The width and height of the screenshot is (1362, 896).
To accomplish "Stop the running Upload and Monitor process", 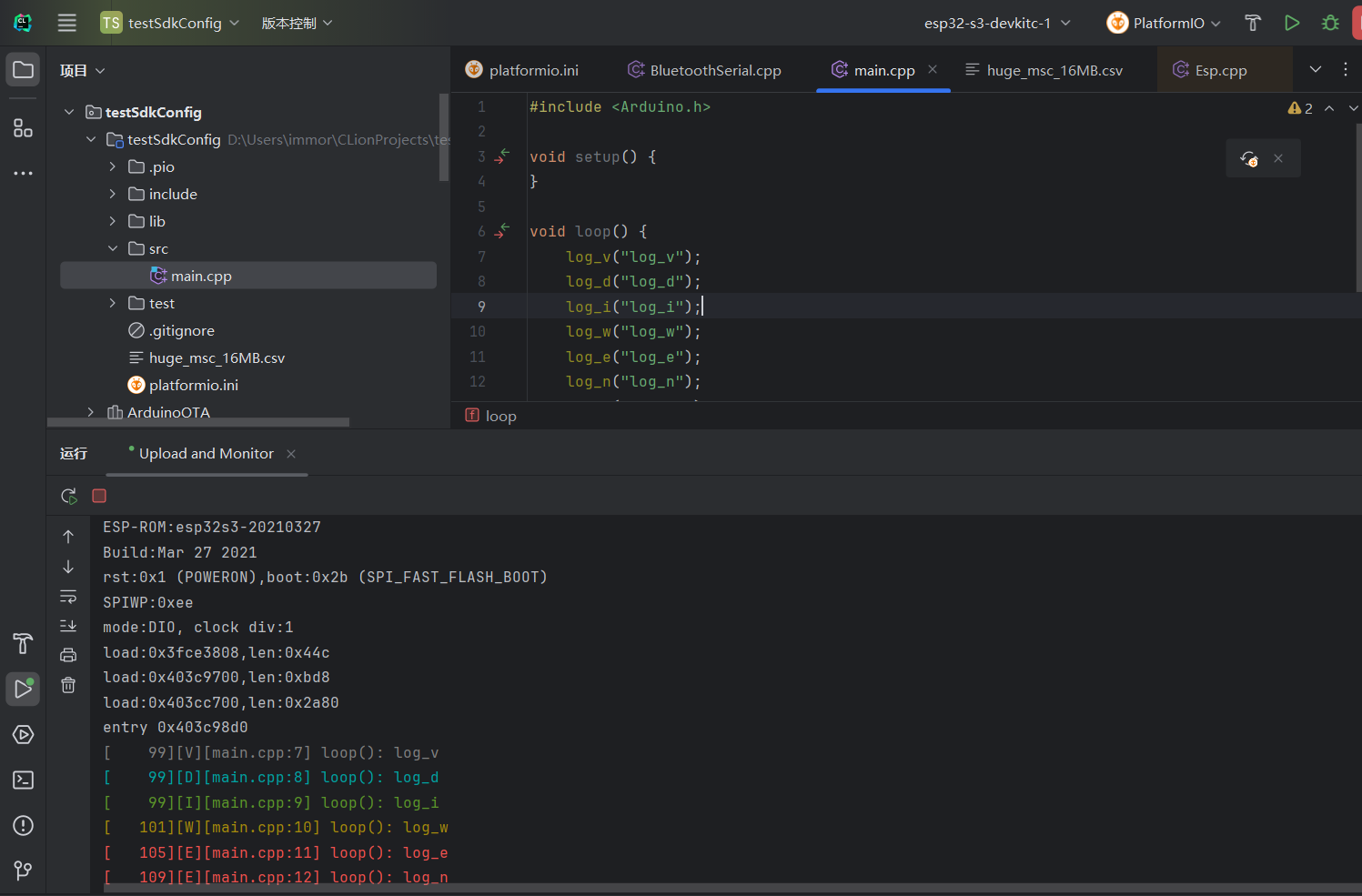I will (x=99, y=496).
